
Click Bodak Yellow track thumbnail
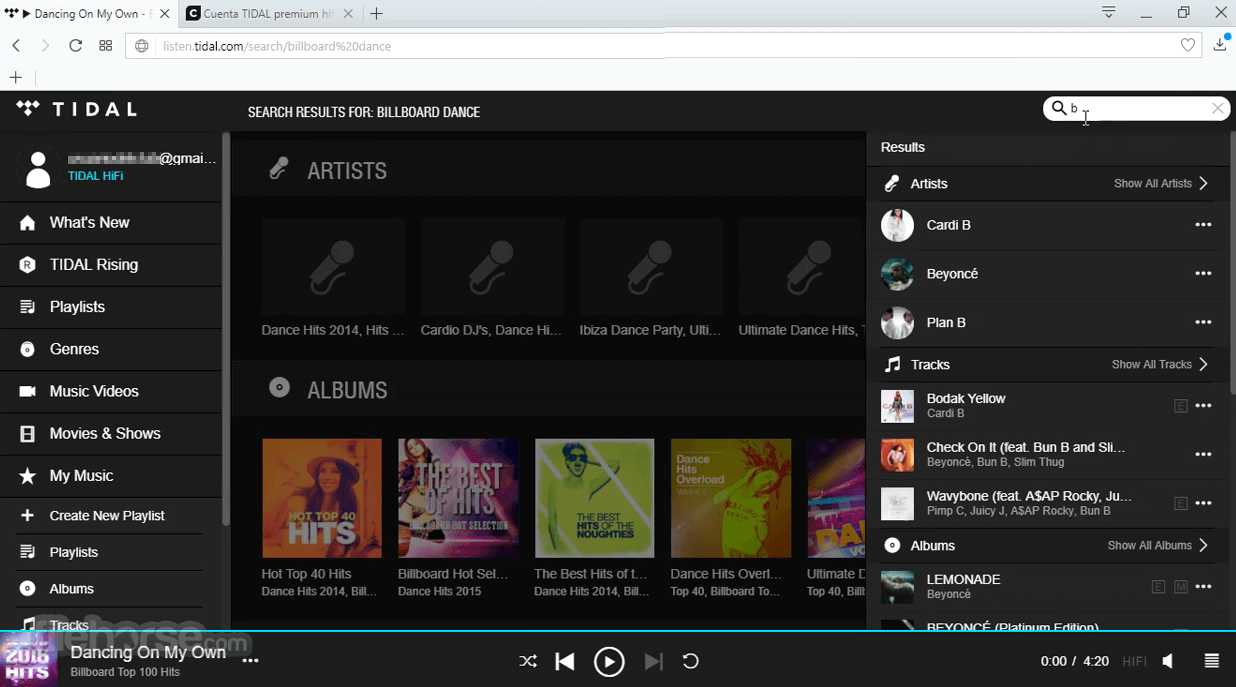(x=897, y=406)
